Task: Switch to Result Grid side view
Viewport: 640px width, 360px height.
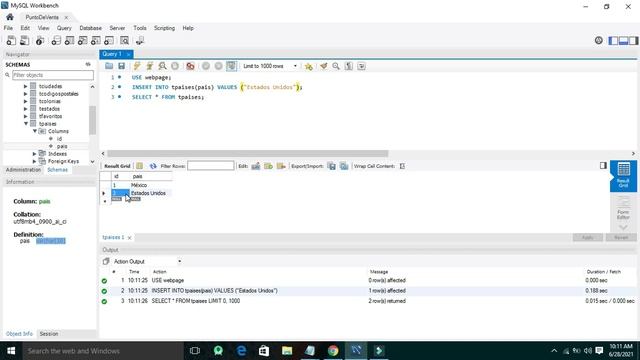Action: click(x=623, y=176)
